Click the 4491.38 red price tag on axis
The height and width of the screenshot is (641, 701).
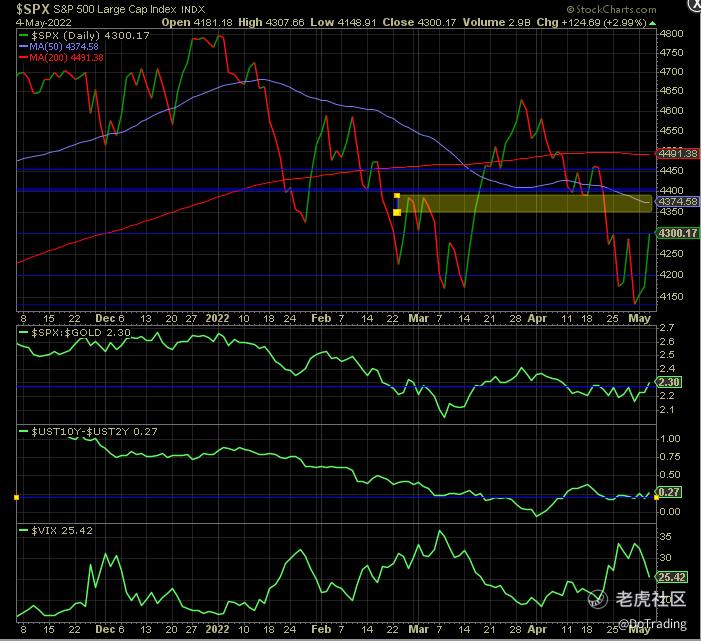click(x=678, y=153)
